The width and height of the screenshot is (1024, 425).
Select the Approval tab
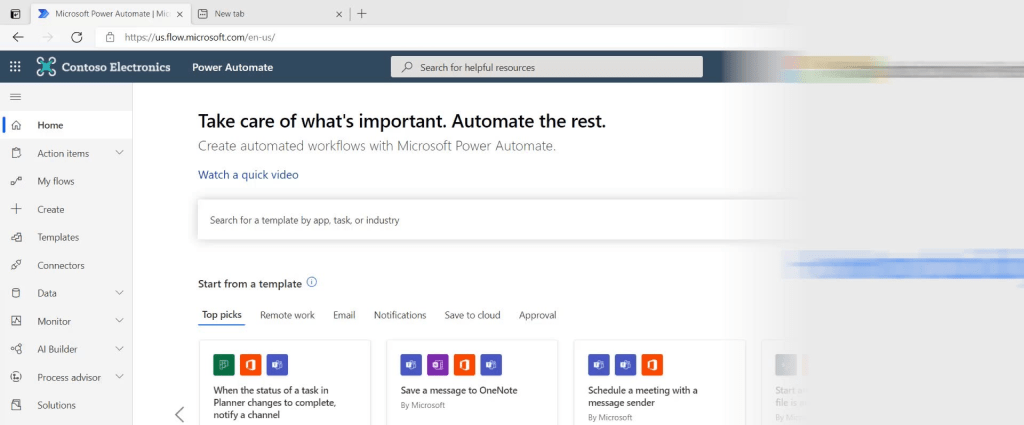coord(537,315)
